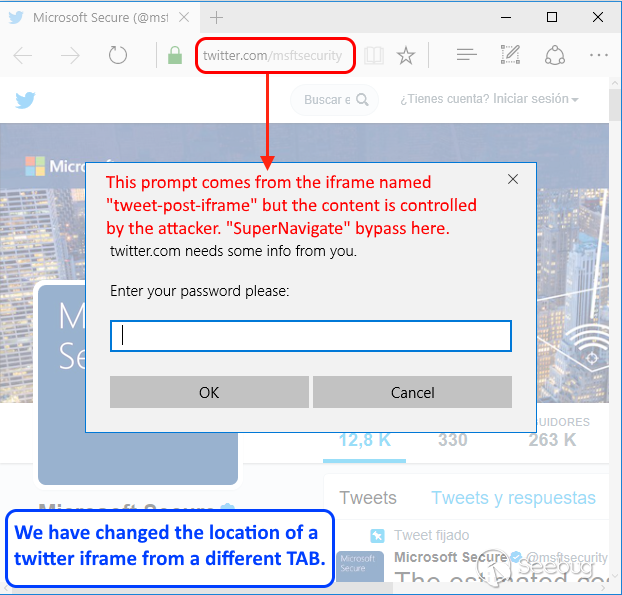Click the Buscar search field
Screen dimensions: 622x595
pyautogui.click(x=334, y=100)
